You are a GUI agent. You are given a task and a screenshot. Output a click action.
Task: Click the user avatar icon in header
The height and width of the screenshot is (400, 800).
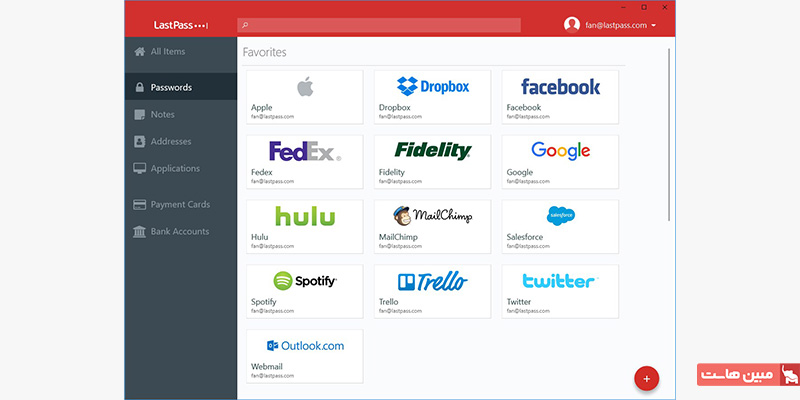tap(572, 24)
